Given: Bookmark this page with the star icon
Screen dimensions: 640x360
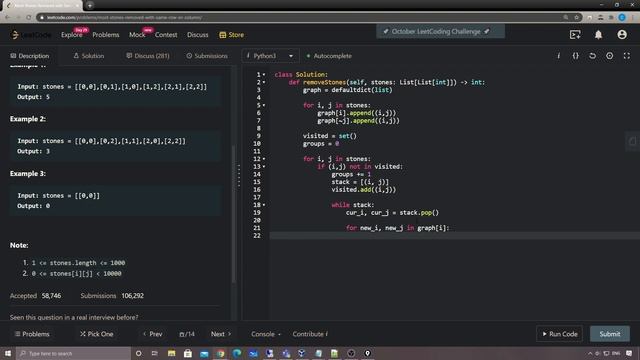Looking at the screenshot, I should pos(576,17).
